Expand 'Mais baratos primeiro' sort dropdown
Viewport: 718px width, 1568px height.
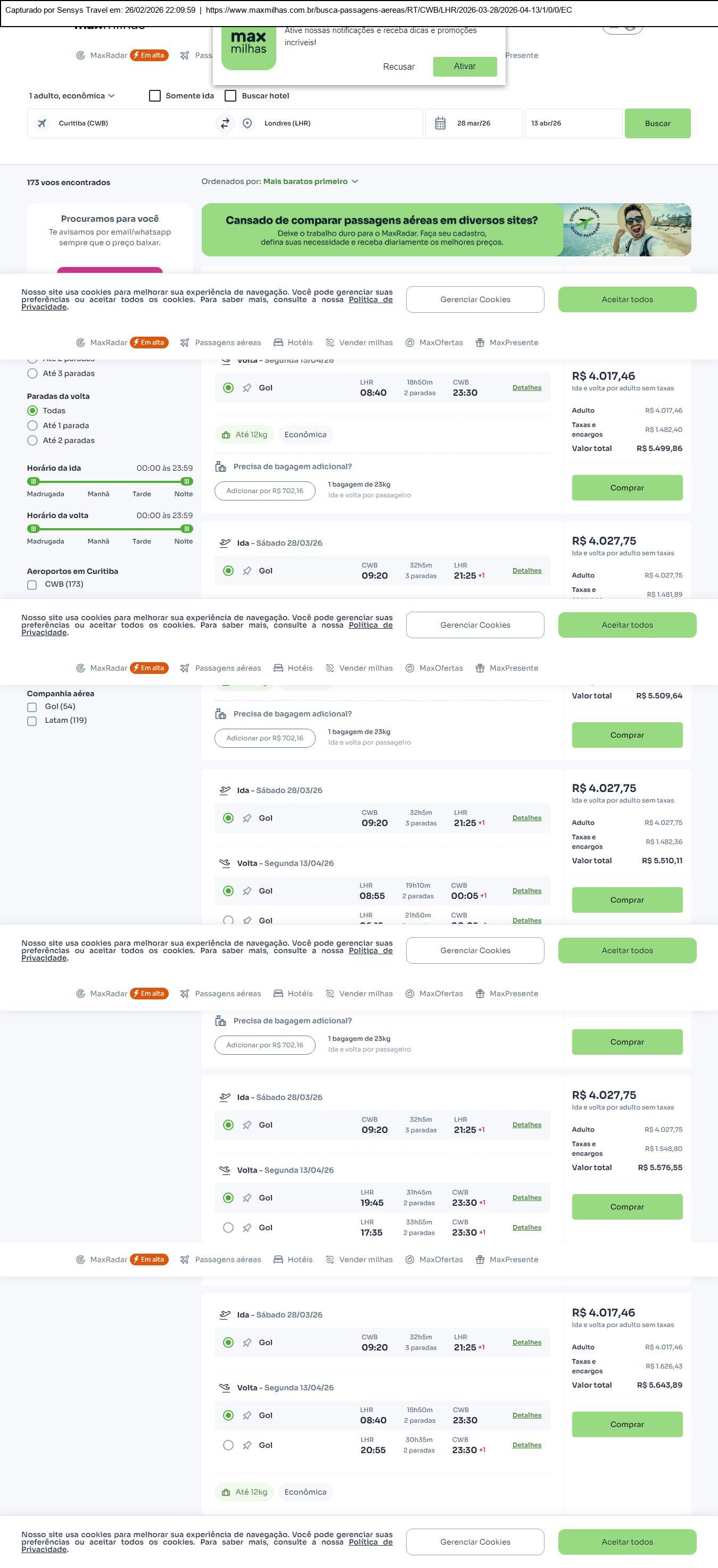click(x=311, y=181)
